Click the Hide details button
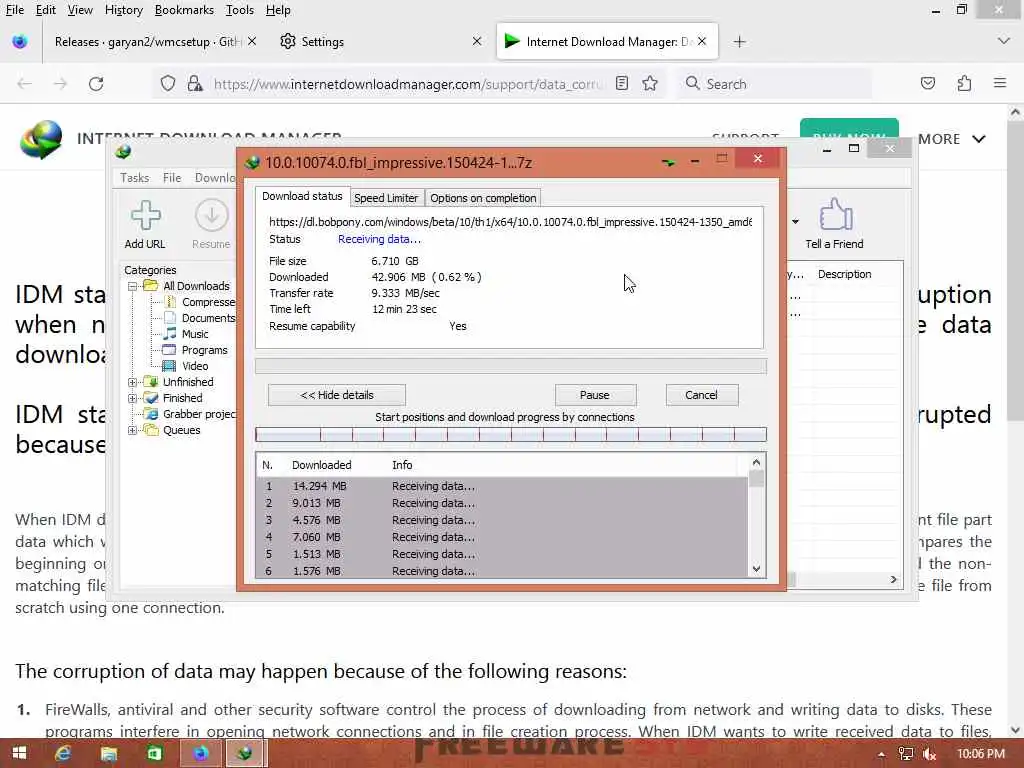Image resolution: width=1024 pixels, height=768 pixels. pyautogui.click(x=337, y=394)
